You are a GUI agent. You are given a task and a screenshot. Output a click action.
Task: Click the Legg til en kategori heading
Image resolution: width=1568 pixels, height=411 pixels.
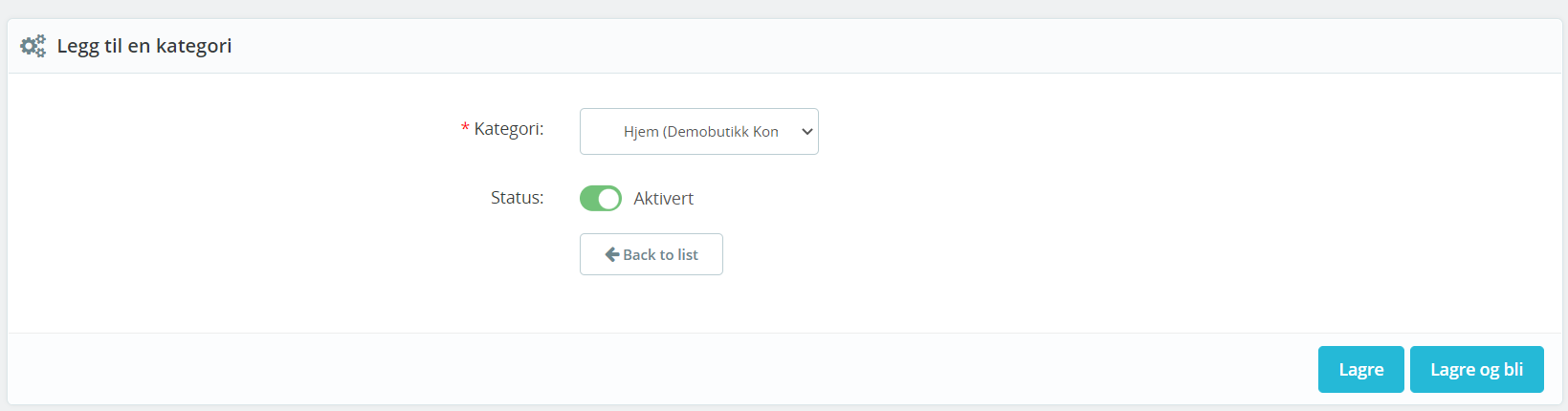(144, 46)
